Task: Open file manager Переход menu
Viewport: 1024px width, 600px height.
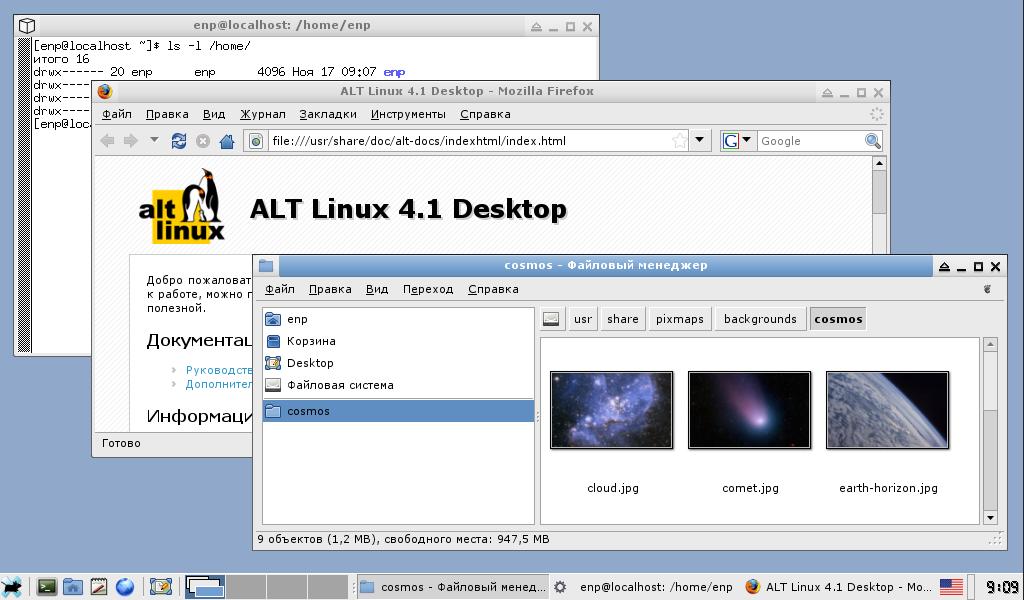Action: [428, 289]
